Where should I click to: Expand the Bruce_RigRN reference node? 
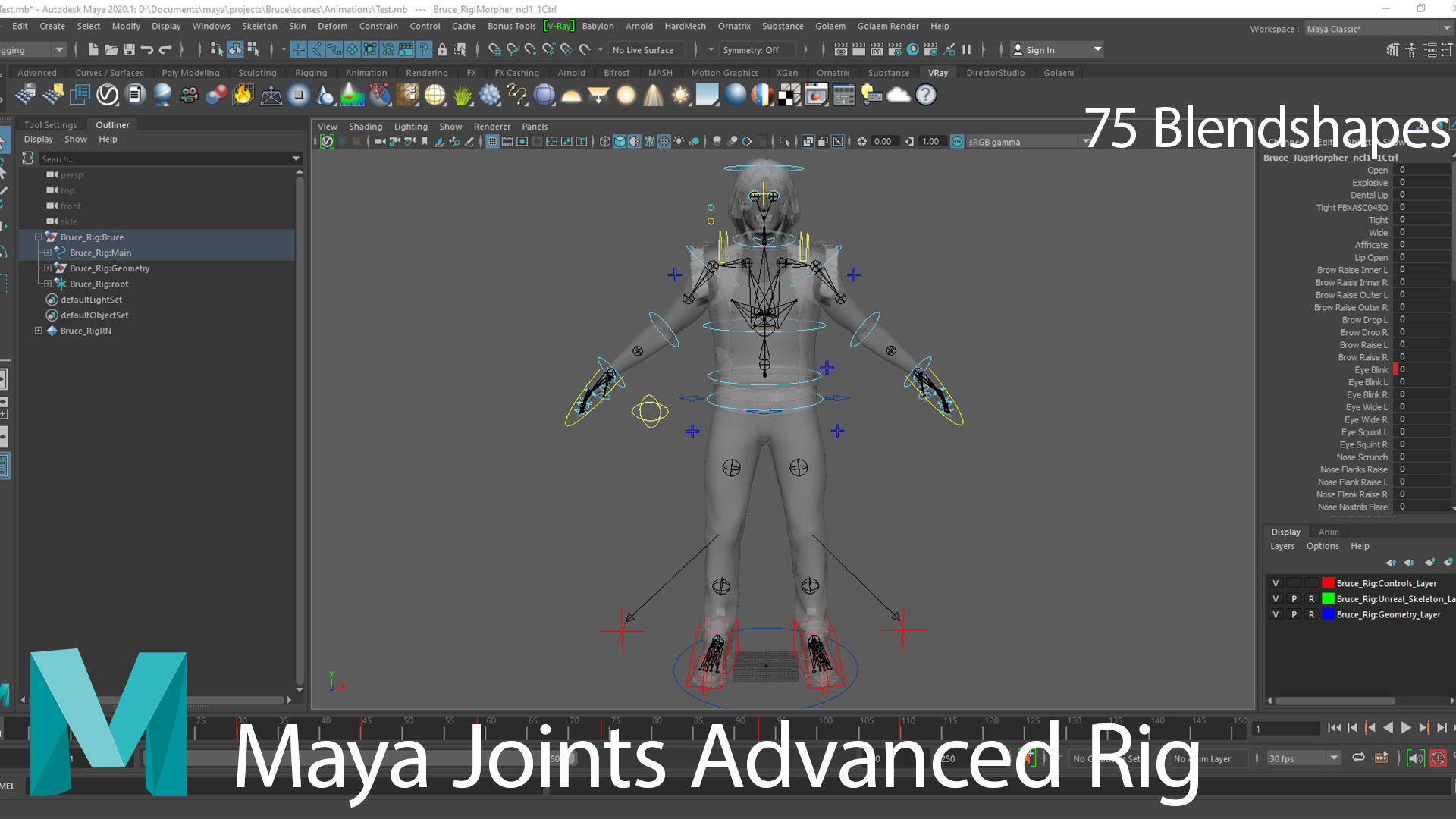click(38, 331)
